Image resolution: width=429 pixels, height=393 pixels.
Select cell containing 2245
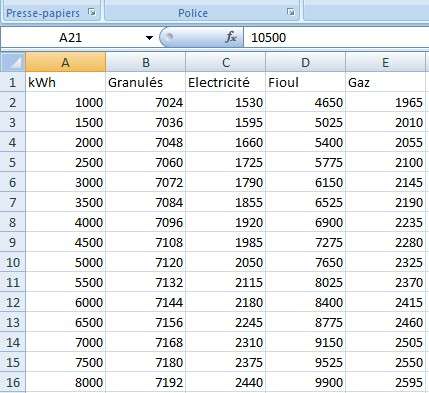coord(226,322)
